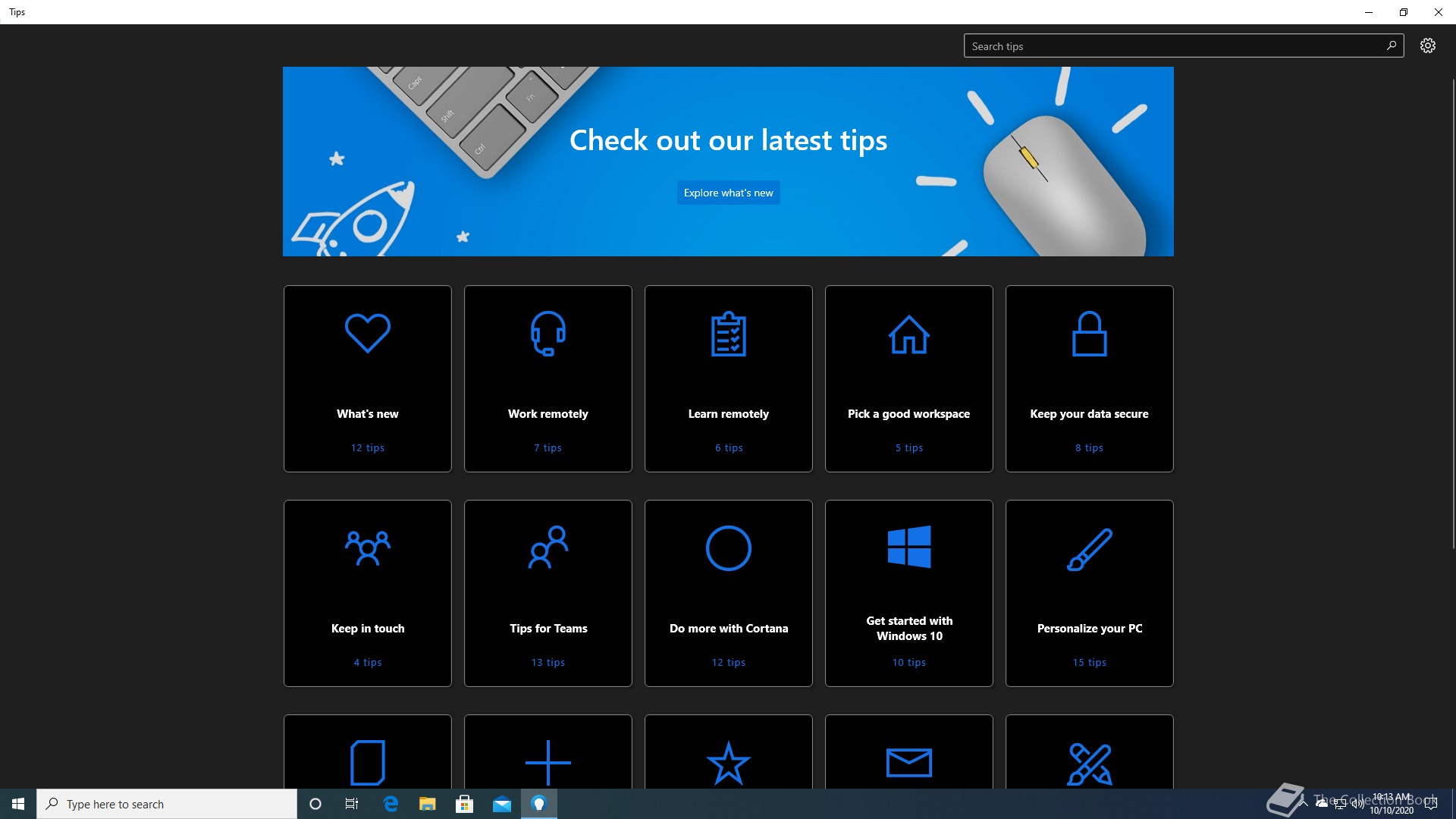Open the Personalize your PC brush tile
Image resolution: width=1456 pixels, height=819 pixels.
[1089, 593]
